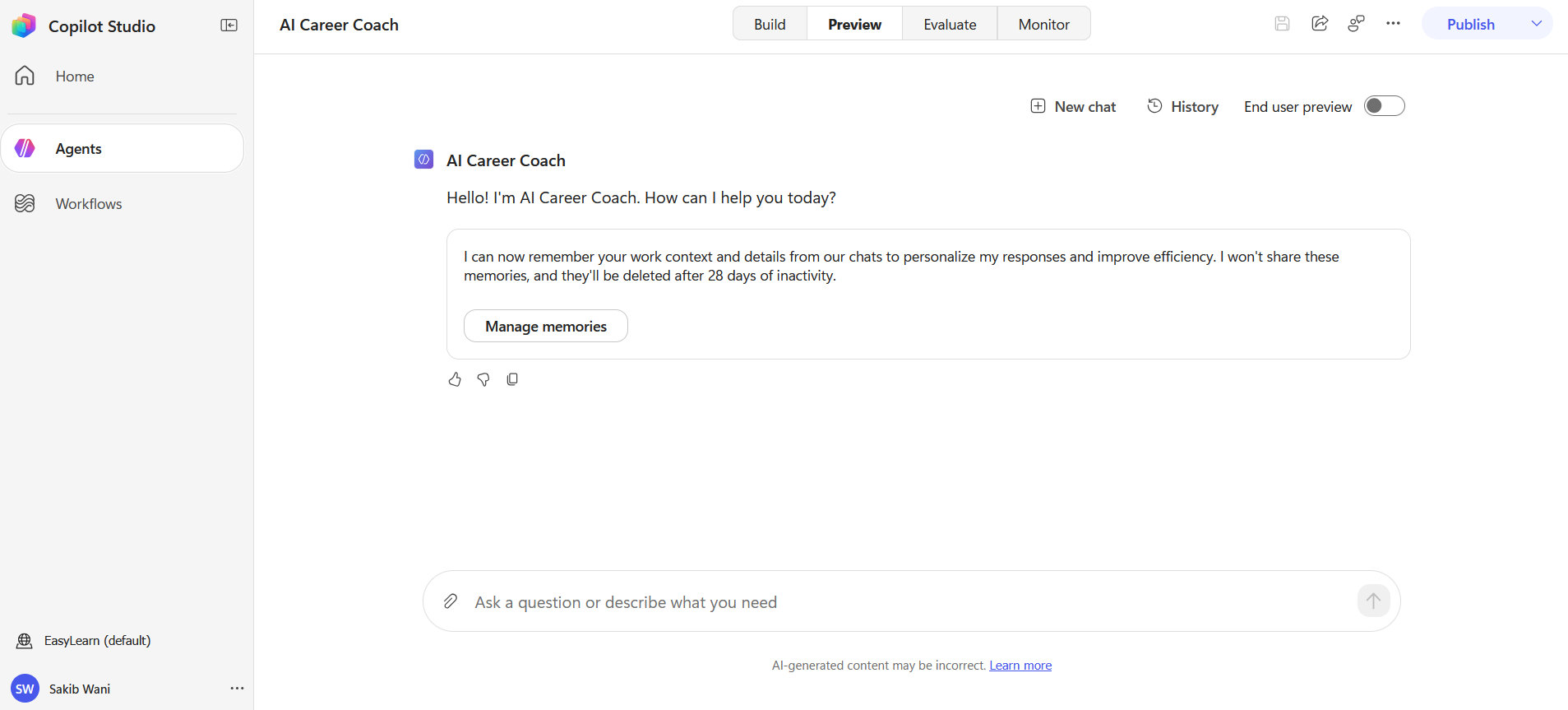The image size is (1568, 710).
Task: Click the Copilot Studio logo icon
Action: pyautogui.click(x=24, y=26)
